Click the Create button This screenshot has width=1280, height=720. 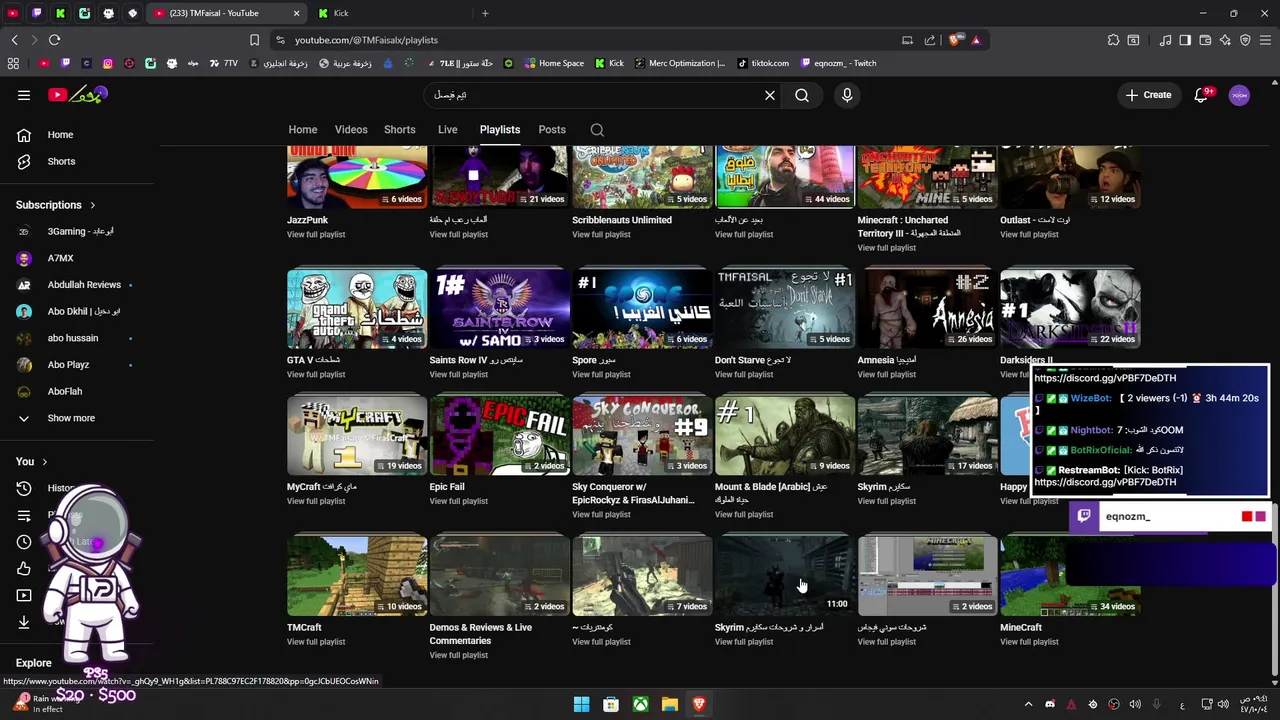click(x=1148, y=95)
